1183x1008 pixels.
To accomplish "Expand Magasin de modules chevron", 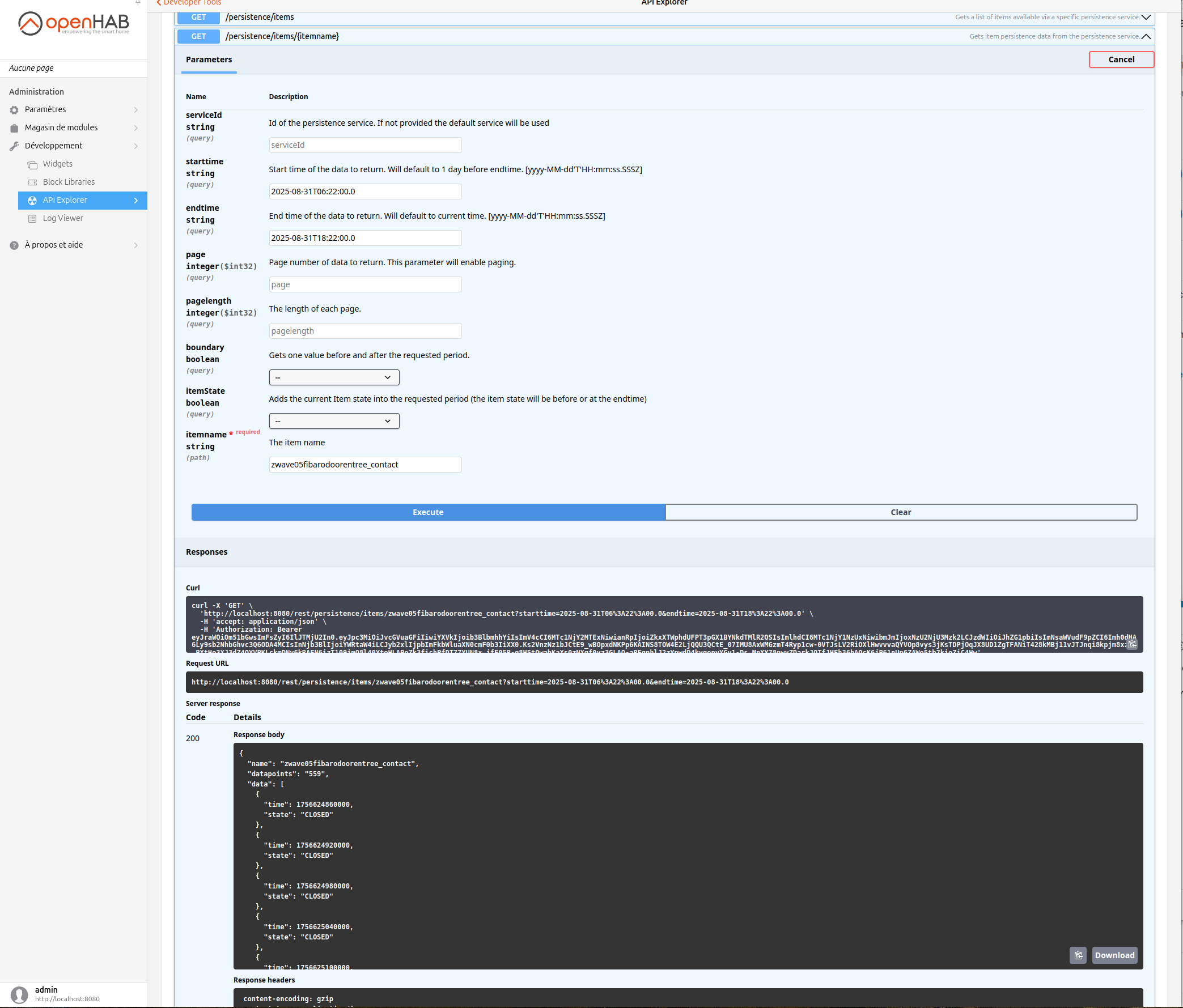I will pos(136,128).
